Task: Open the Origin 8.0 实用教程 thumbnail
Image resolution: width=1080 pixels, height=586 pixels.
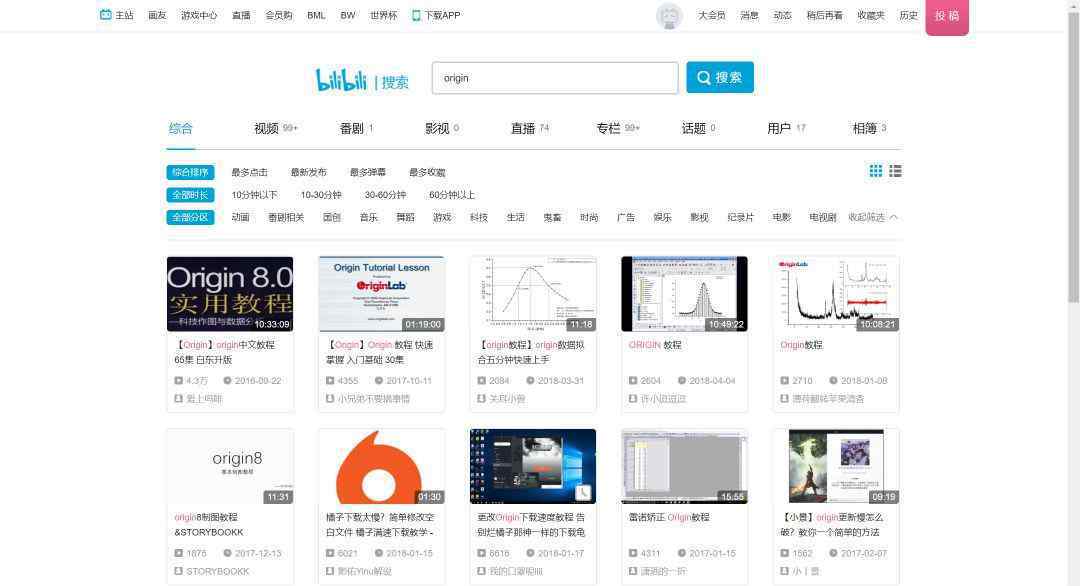Action: point(230,294)
